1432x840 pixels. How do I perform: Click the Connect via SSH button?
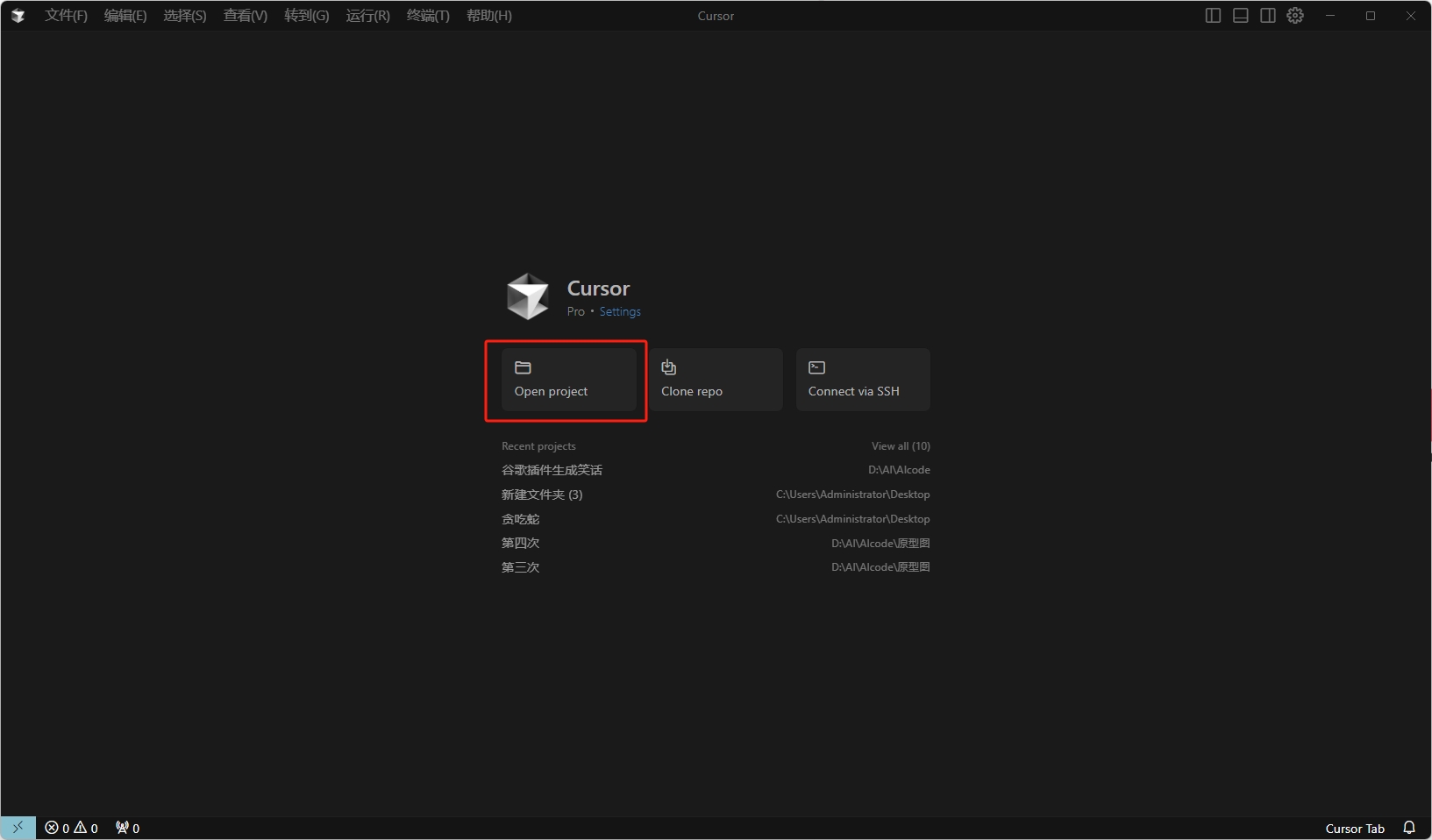coord(863,380)
